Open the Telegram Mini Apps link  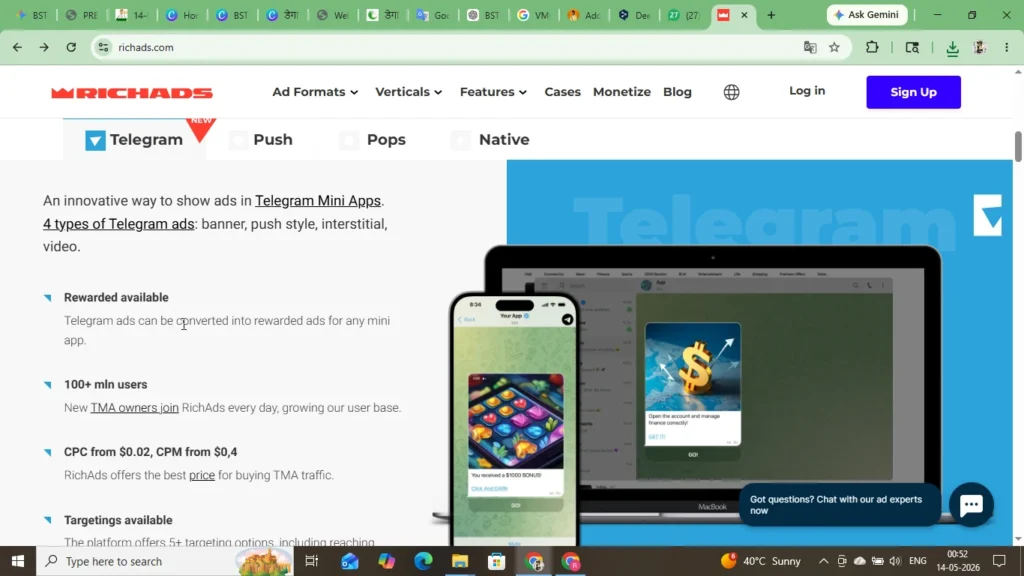(317, 200)
